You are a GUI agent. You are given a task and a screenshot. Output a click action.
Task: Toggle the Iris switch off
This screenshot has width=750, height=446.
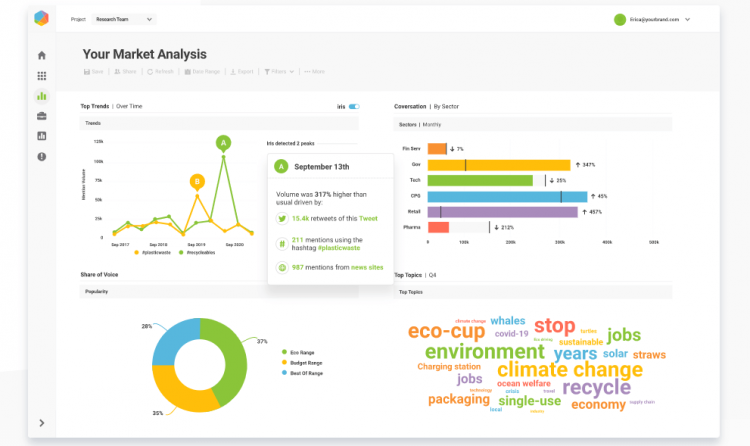click(x=354, y=105)
